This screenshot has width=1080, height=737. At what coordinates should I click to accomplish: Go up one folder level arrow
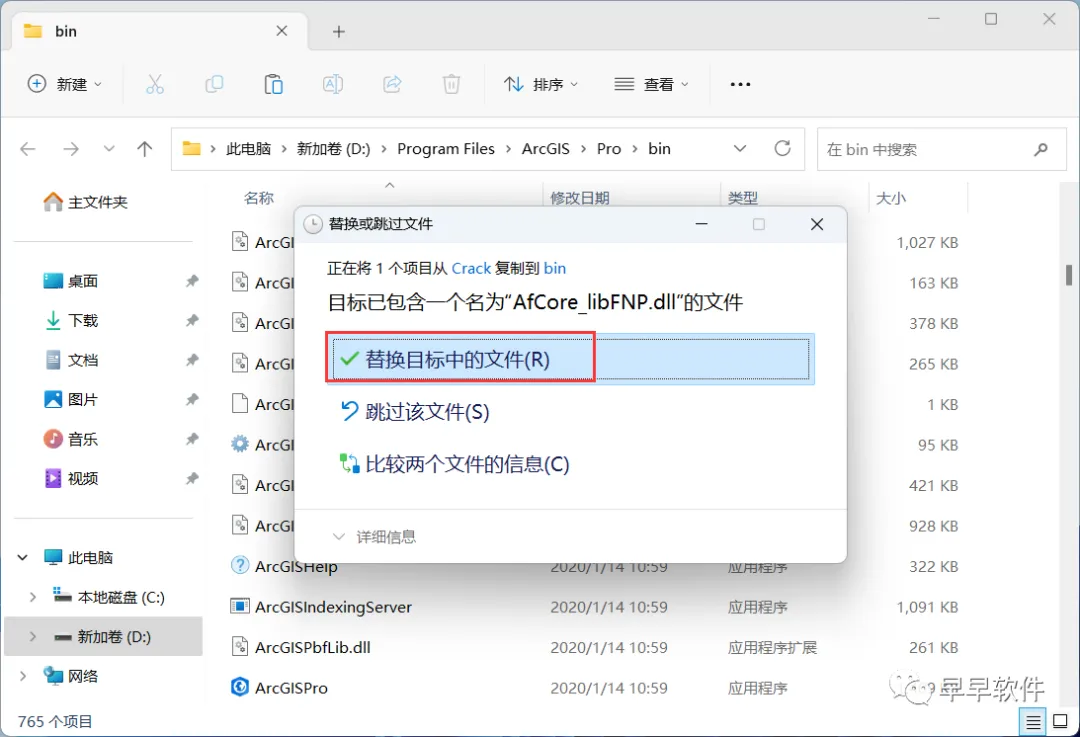click(144, 149)
